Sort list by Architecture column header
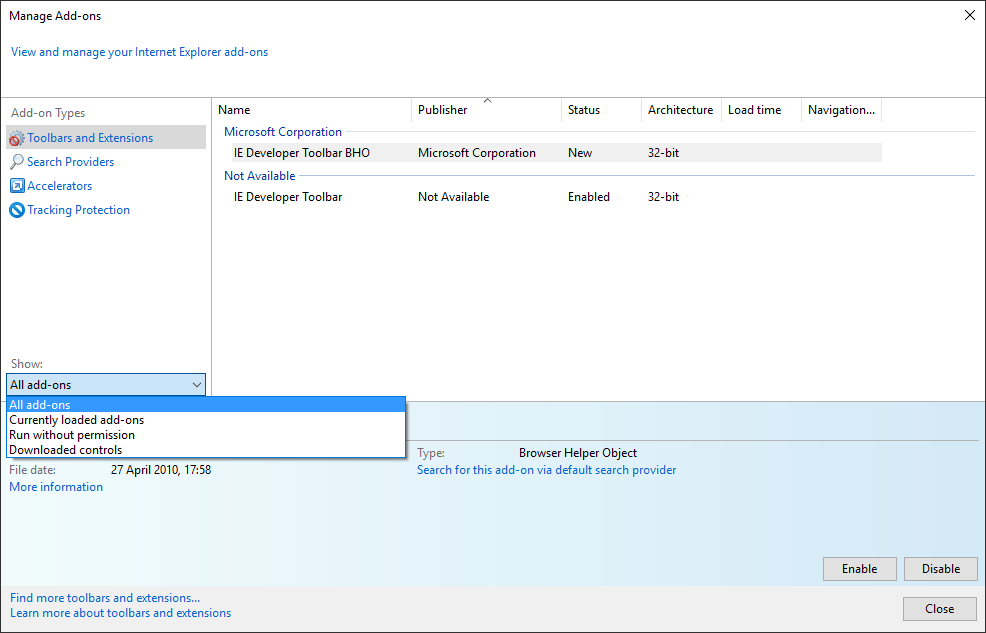The image size is (986, 633). coord(681,110)
